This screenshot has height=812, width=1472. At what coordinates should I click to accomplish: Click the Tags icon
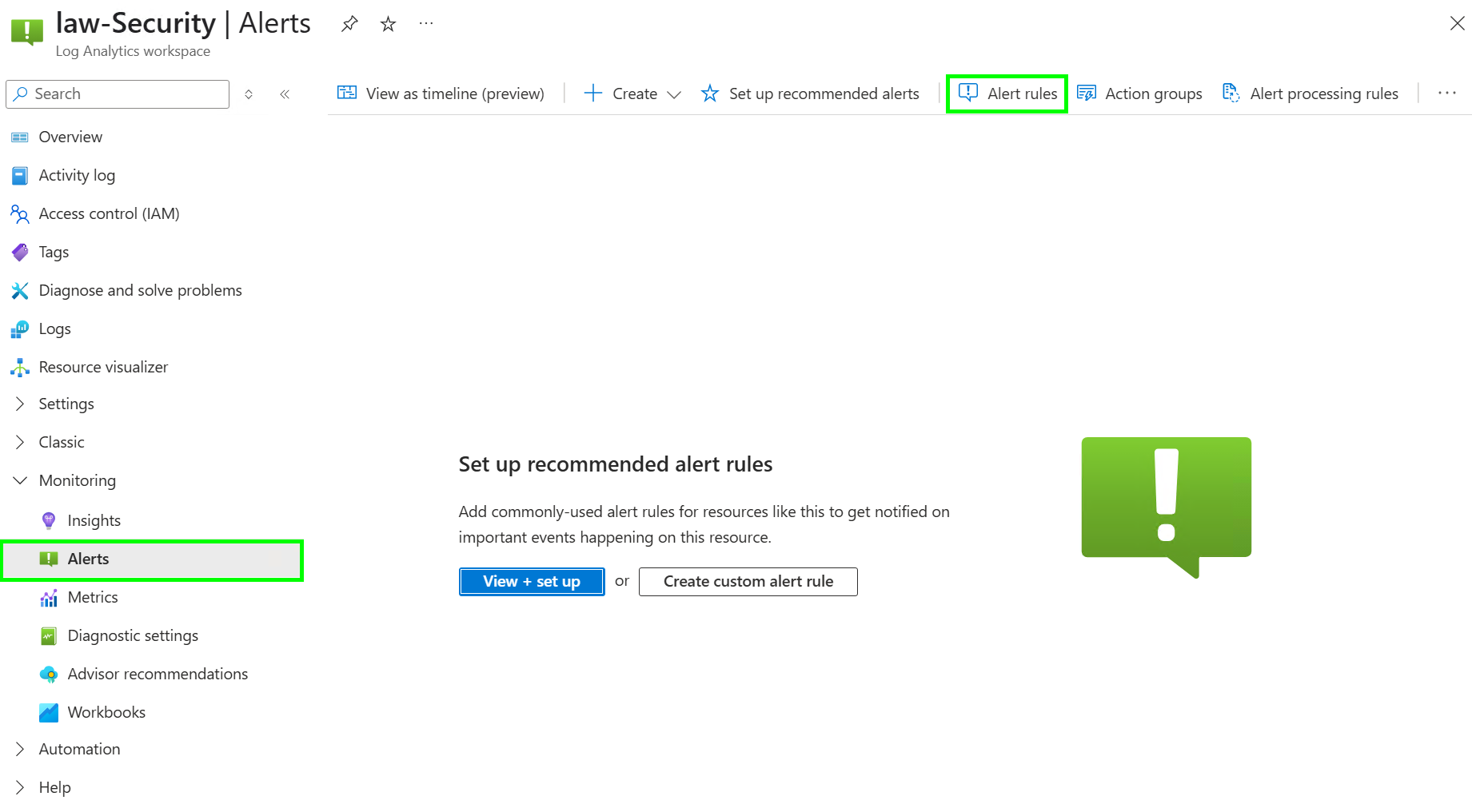click(20, 253)
